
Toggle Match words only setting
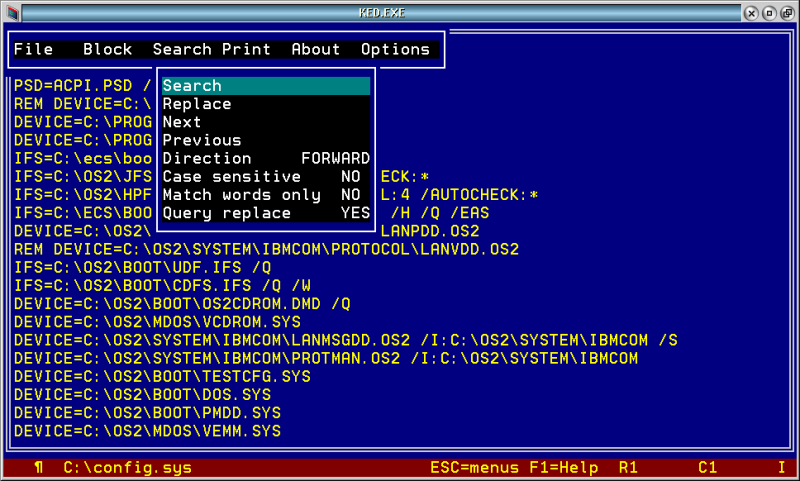pyautogui.click(x=265, y=194)
